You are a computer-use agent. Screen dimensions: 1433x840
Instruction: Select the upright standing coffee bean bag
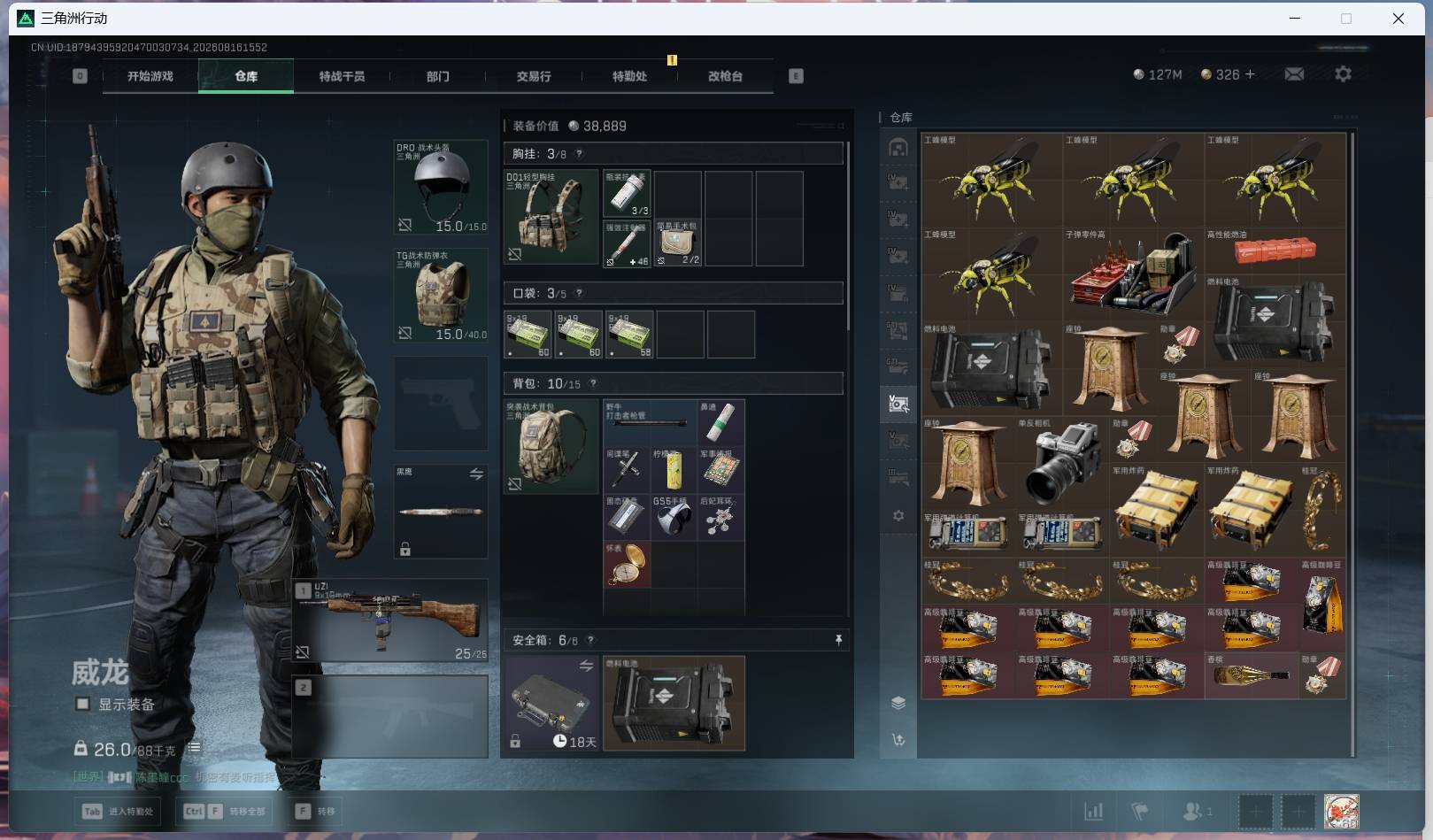point(1321,605)
